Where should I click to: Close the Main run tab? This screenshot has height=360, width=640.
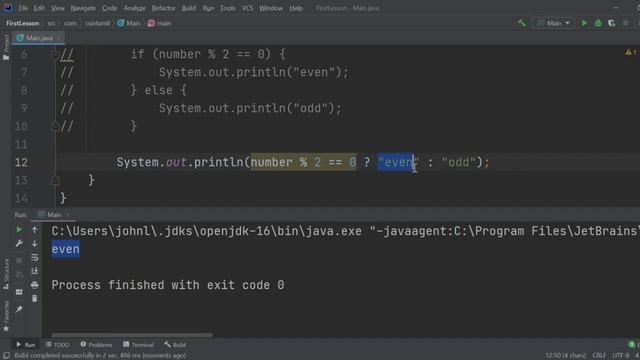coord(67,215)
